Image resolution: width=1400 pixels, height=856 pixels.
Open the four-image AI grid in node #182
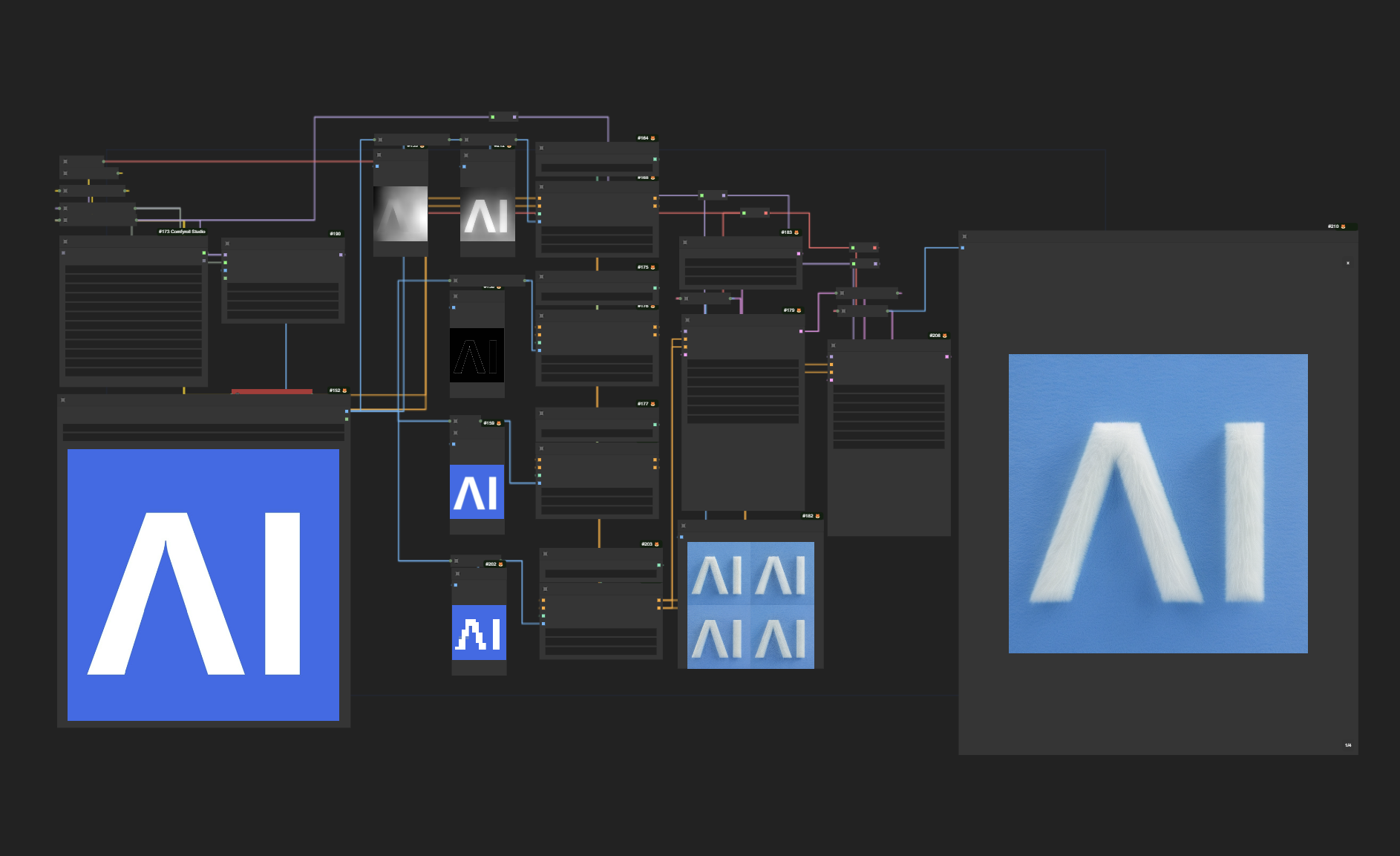point(750,605)
